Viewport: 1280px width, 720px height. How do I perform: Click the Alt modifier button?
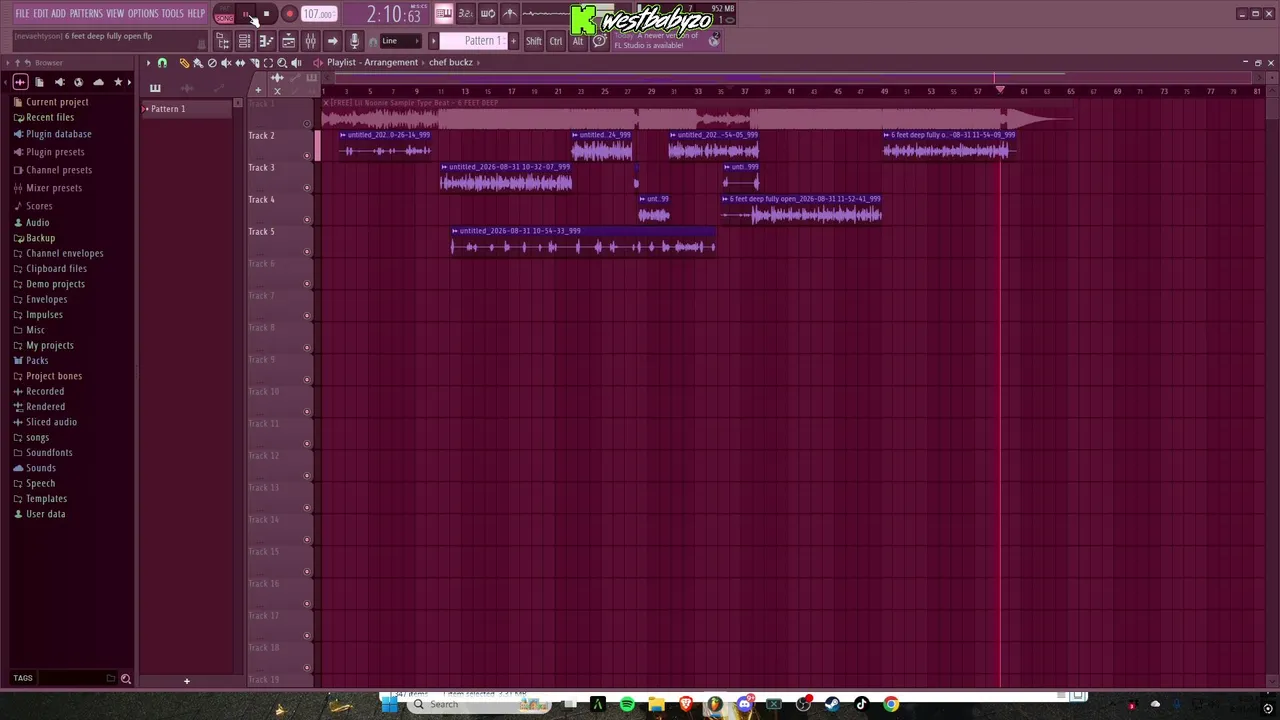577,41
